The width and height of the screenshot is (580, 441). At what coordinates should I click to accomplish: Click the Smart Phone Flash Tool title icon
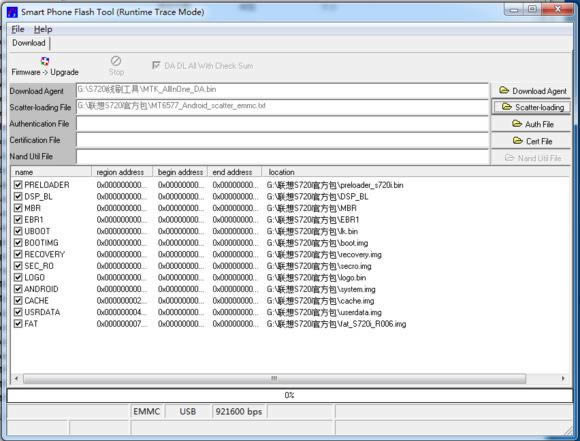click(12, 12)
